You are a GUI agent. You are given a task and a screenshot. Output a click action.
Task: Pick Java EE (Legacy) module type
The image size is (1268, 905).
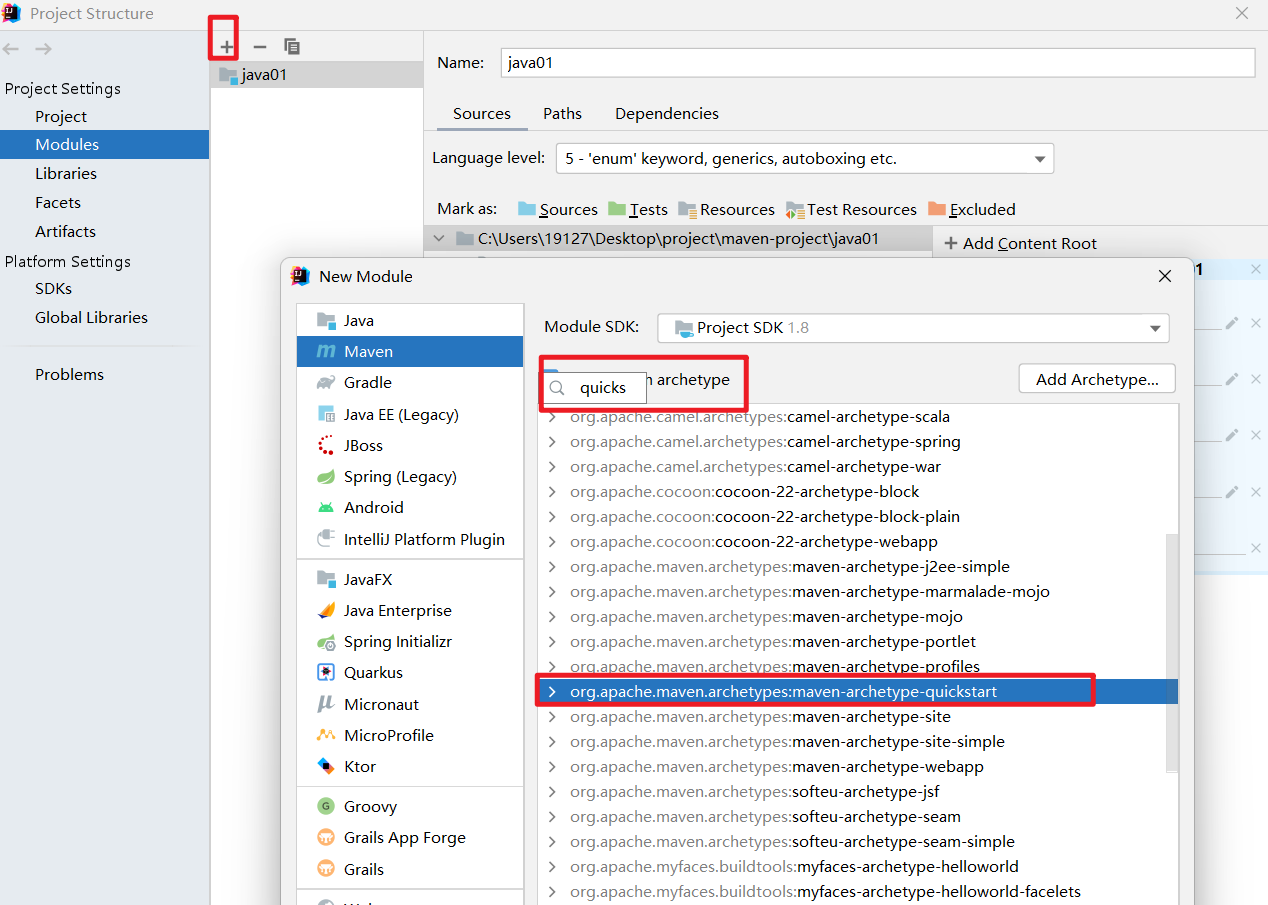(x=410, y=414)
